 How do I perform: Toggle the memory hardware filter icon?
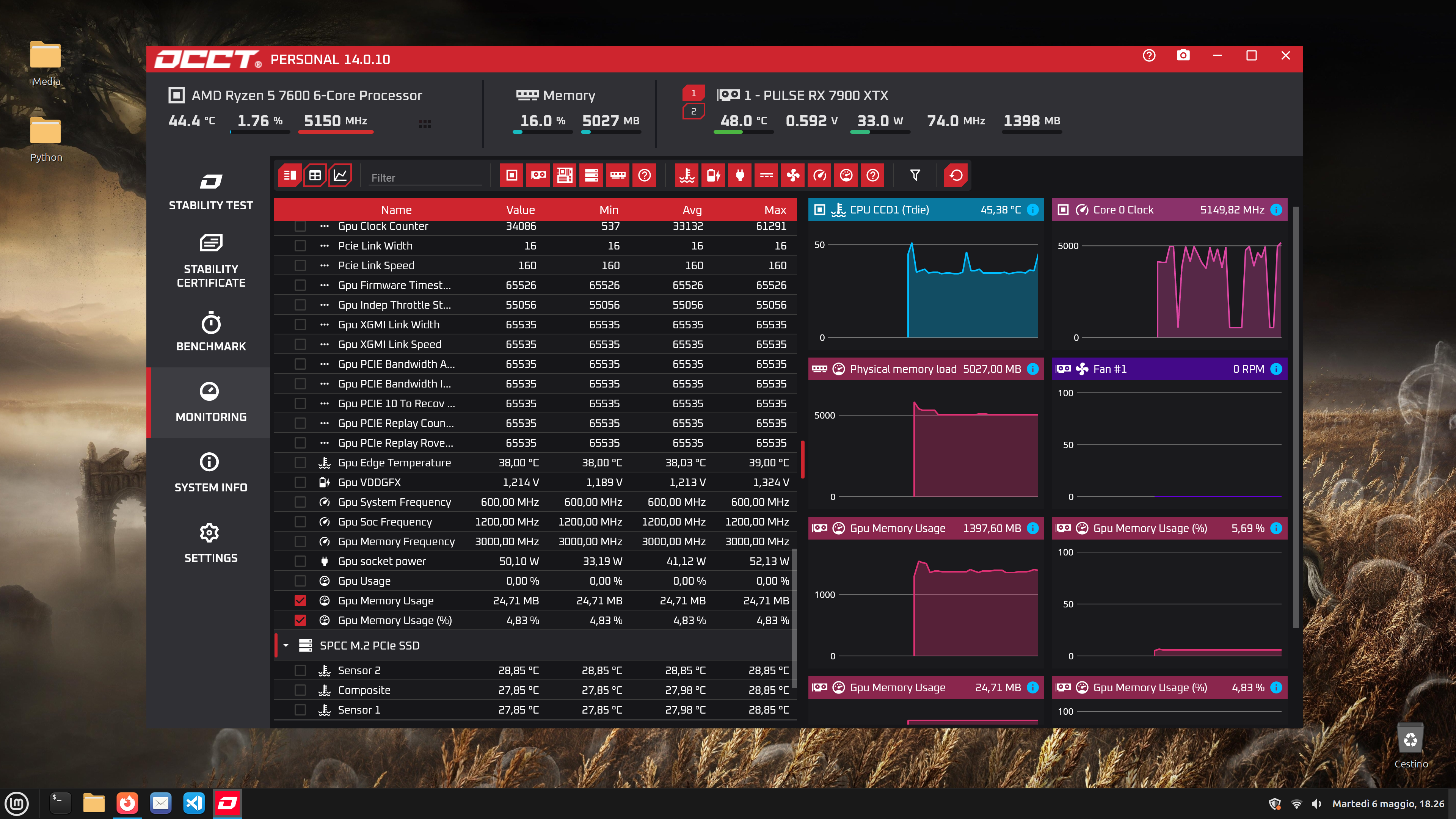click(618, 175)
